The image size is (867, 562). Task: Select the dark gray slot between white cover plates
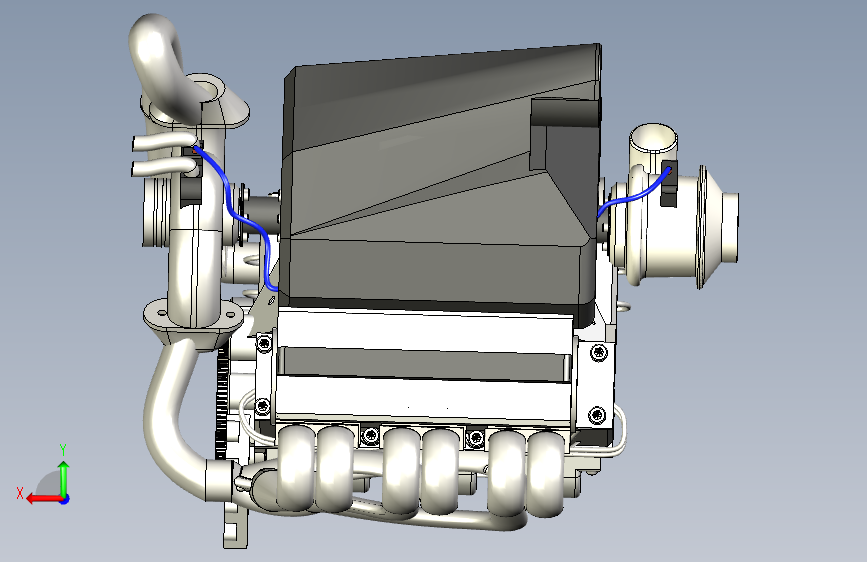(424, 363)
